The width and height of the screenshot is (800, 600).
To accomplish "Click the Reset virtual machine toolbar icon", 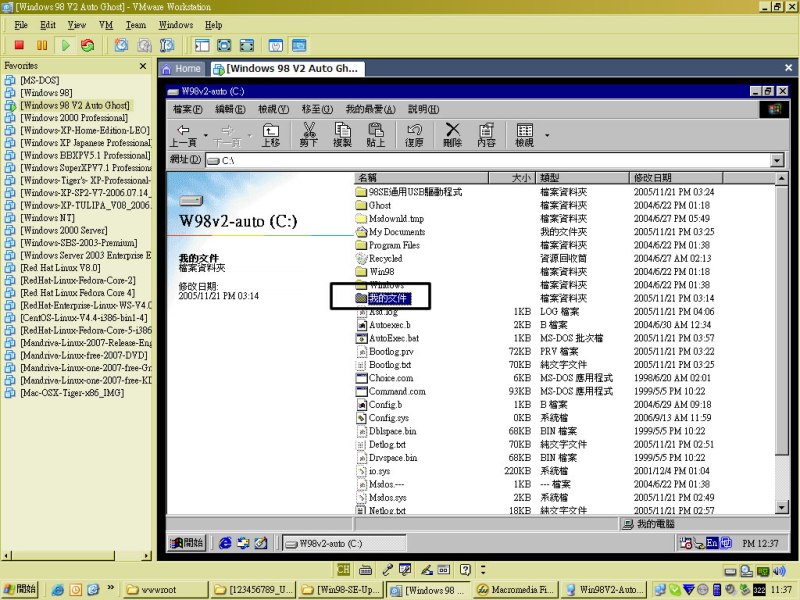I will point(88,45).
